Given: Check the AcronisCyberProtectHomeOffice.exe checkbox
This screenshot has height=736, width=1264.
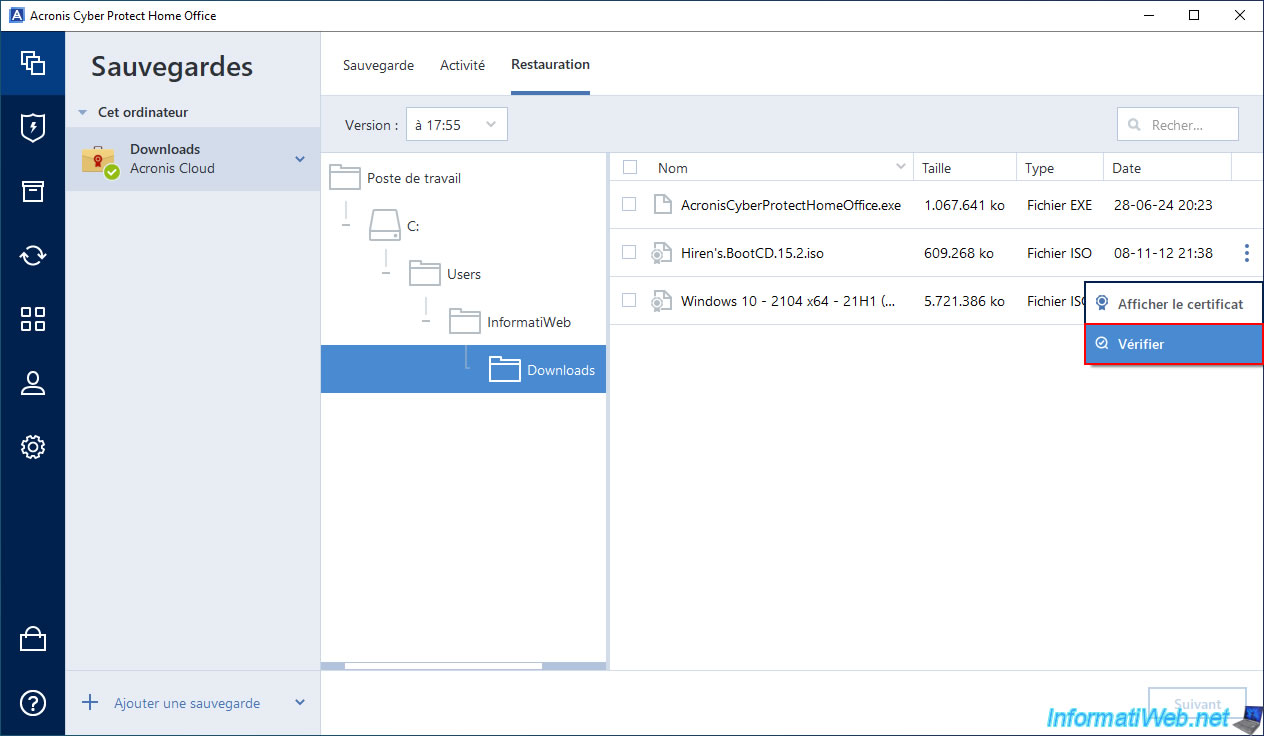Looking at the screenshot, I should 629,204.
